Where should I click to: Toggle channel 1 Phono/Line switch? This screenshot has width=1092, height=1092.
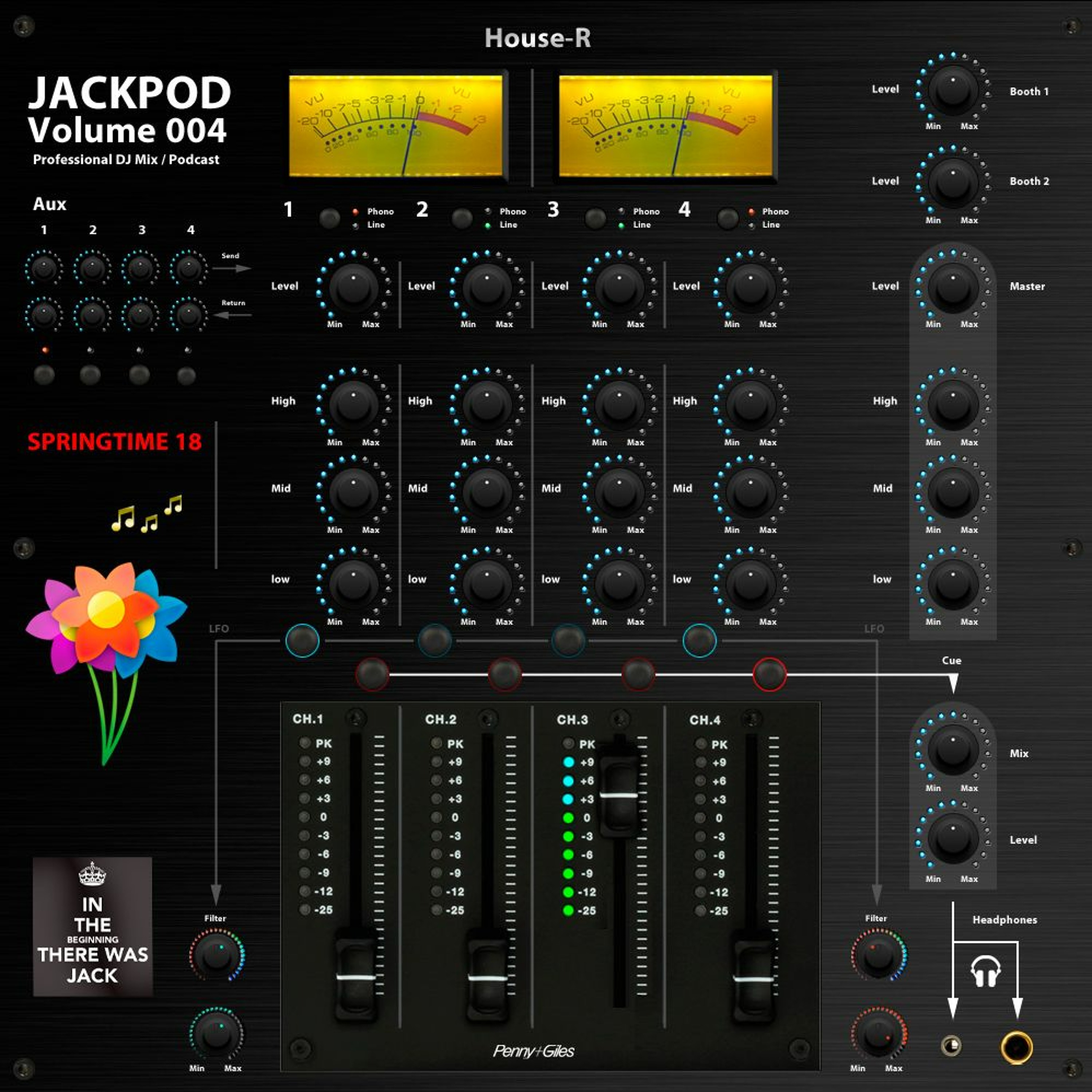pyautogui.click(x=329, y=218)
